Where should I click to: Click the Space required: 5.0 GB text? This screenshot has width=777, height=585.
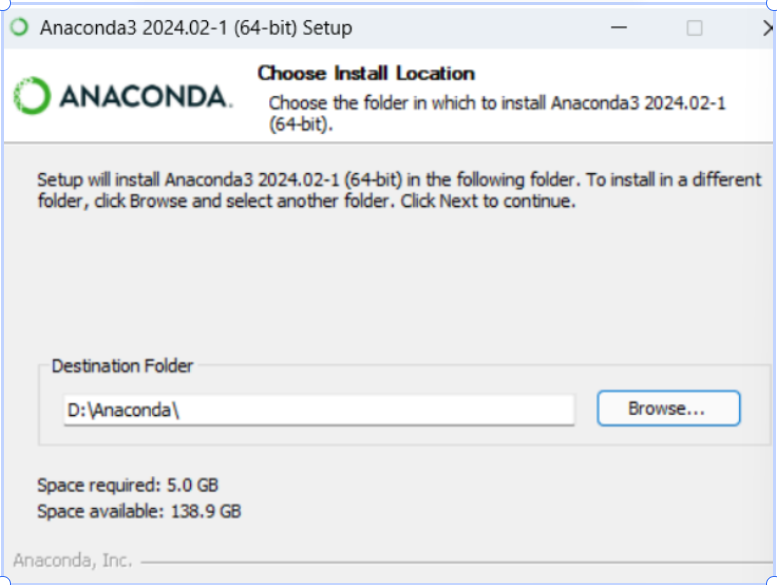click(128, 485)
